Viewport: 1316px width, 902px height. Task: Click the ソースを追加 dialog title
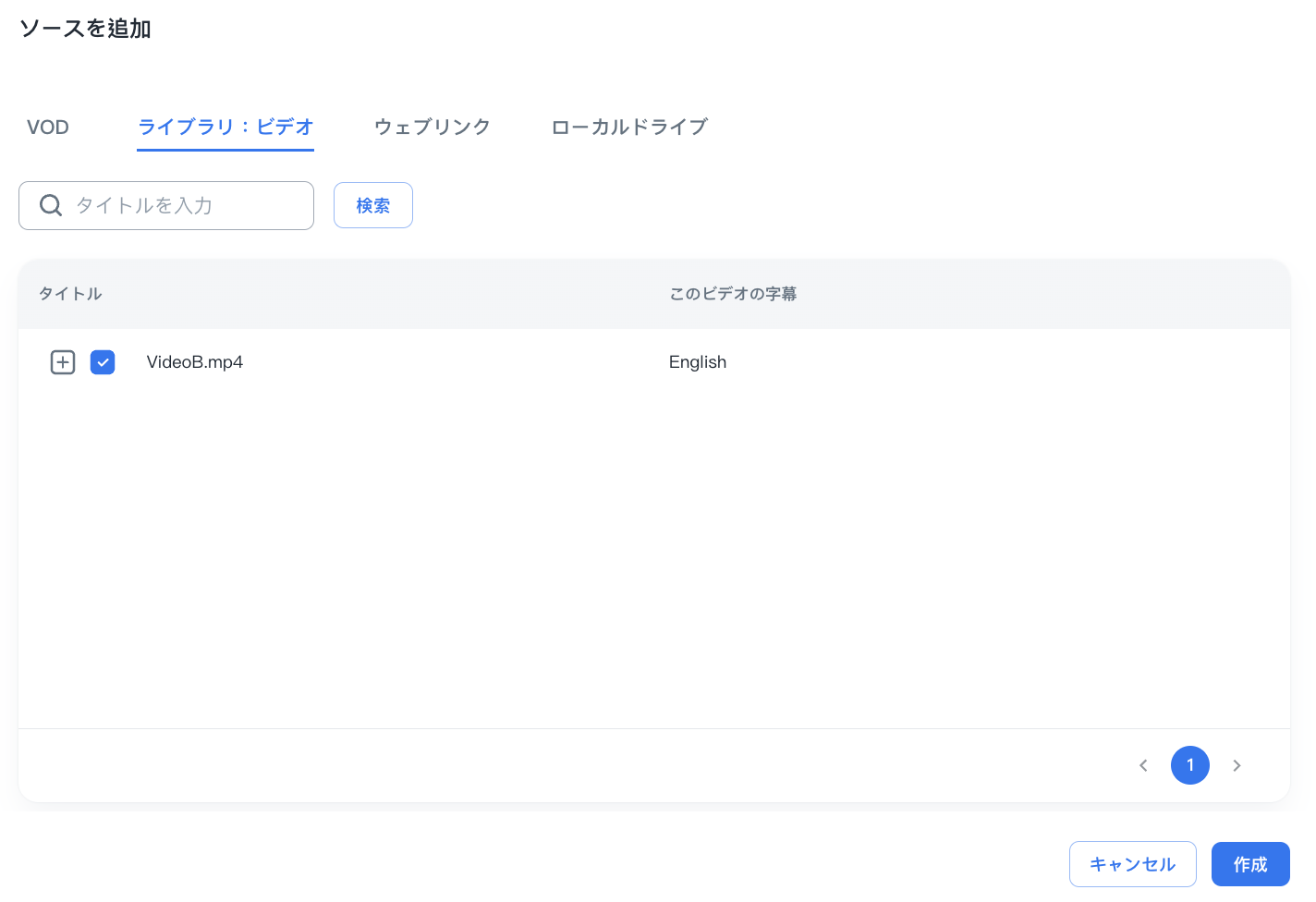(85, 29)
